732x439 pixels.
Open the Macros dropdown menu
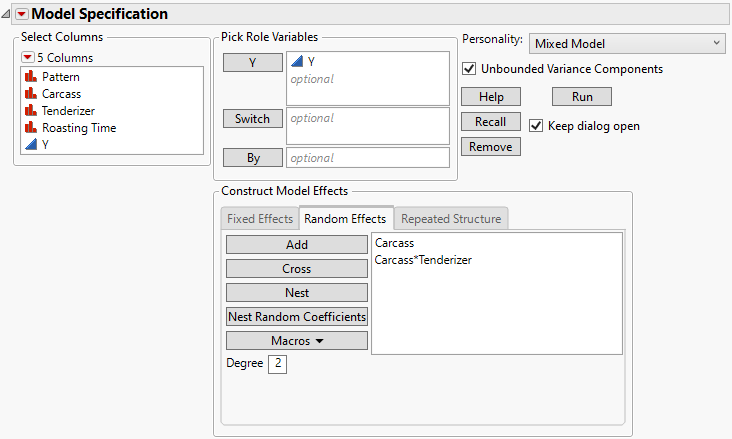tap(297, 341)
